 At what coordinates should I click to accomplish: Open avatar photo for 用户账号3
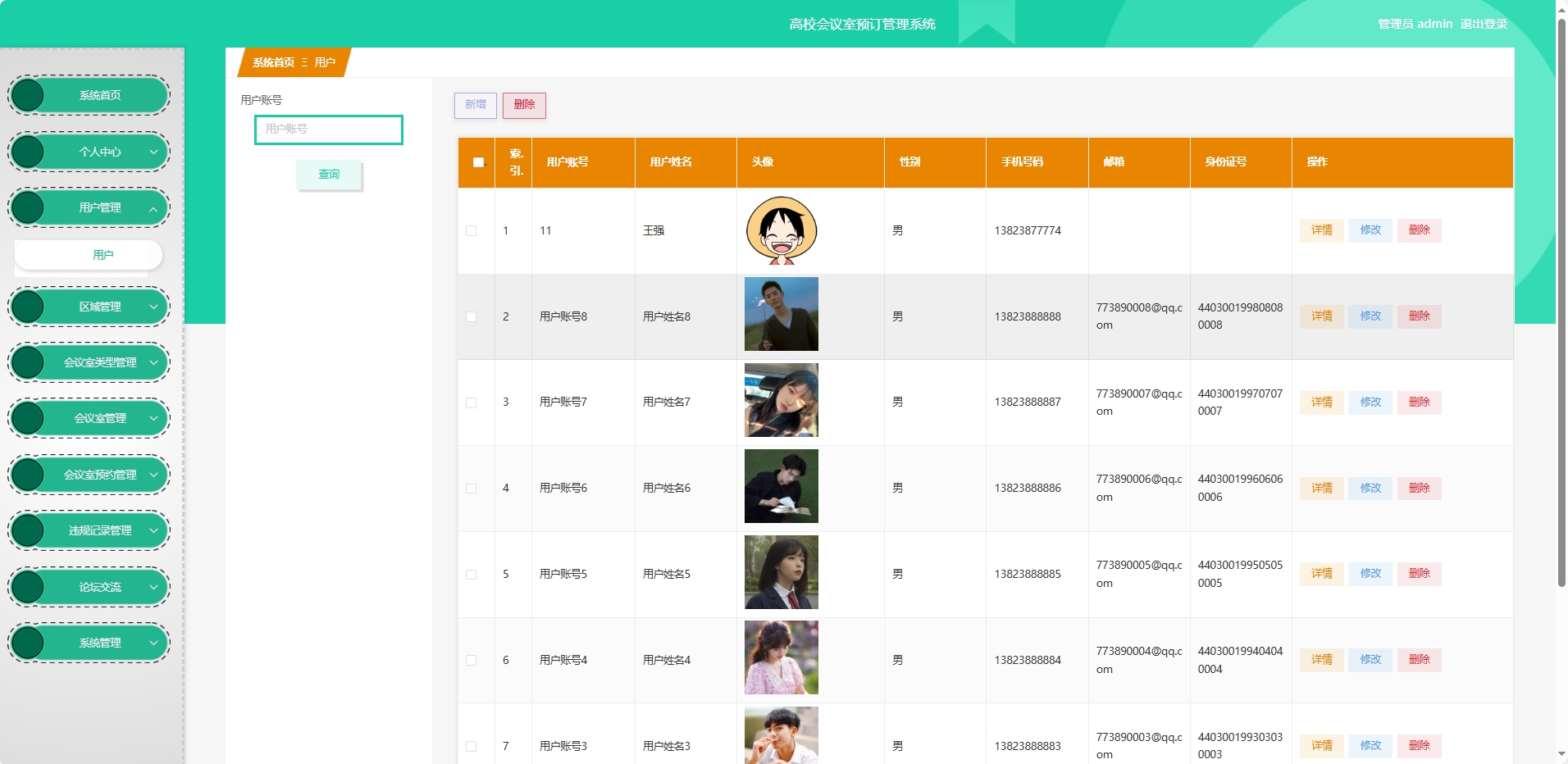[x=782, y=735]
